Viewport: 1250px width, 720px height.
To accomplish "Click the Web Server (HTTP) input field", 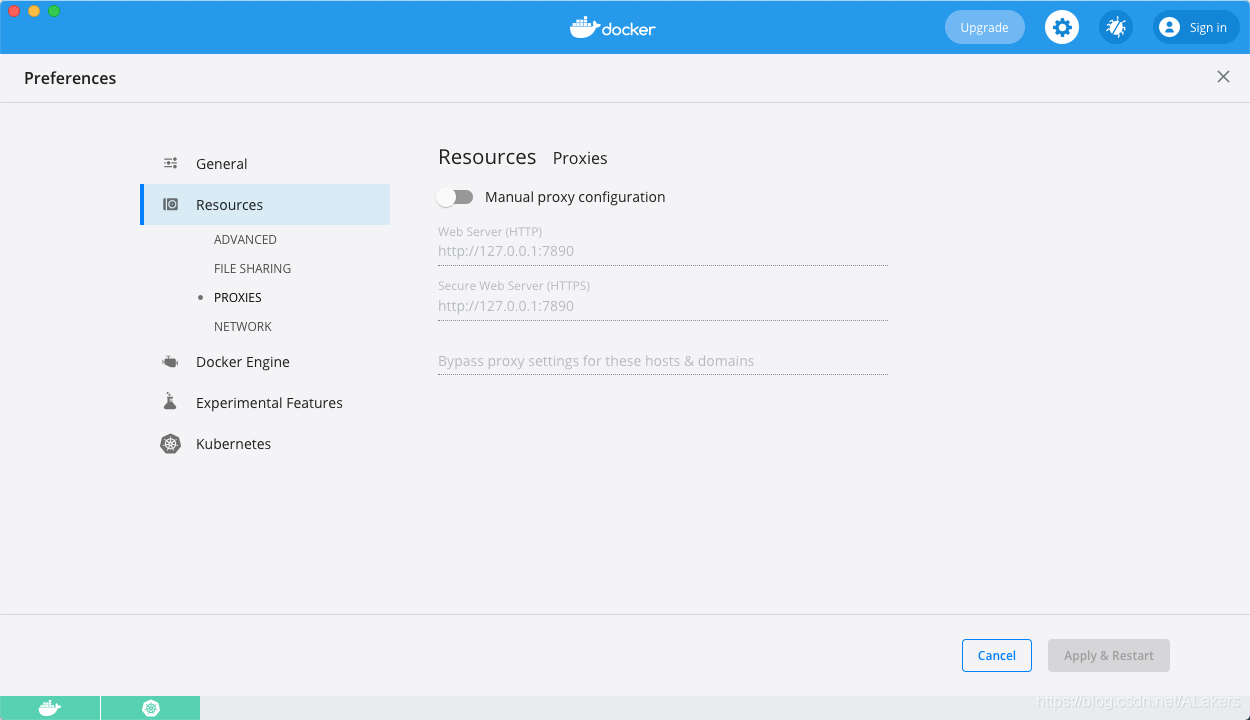I will point(662,252).
